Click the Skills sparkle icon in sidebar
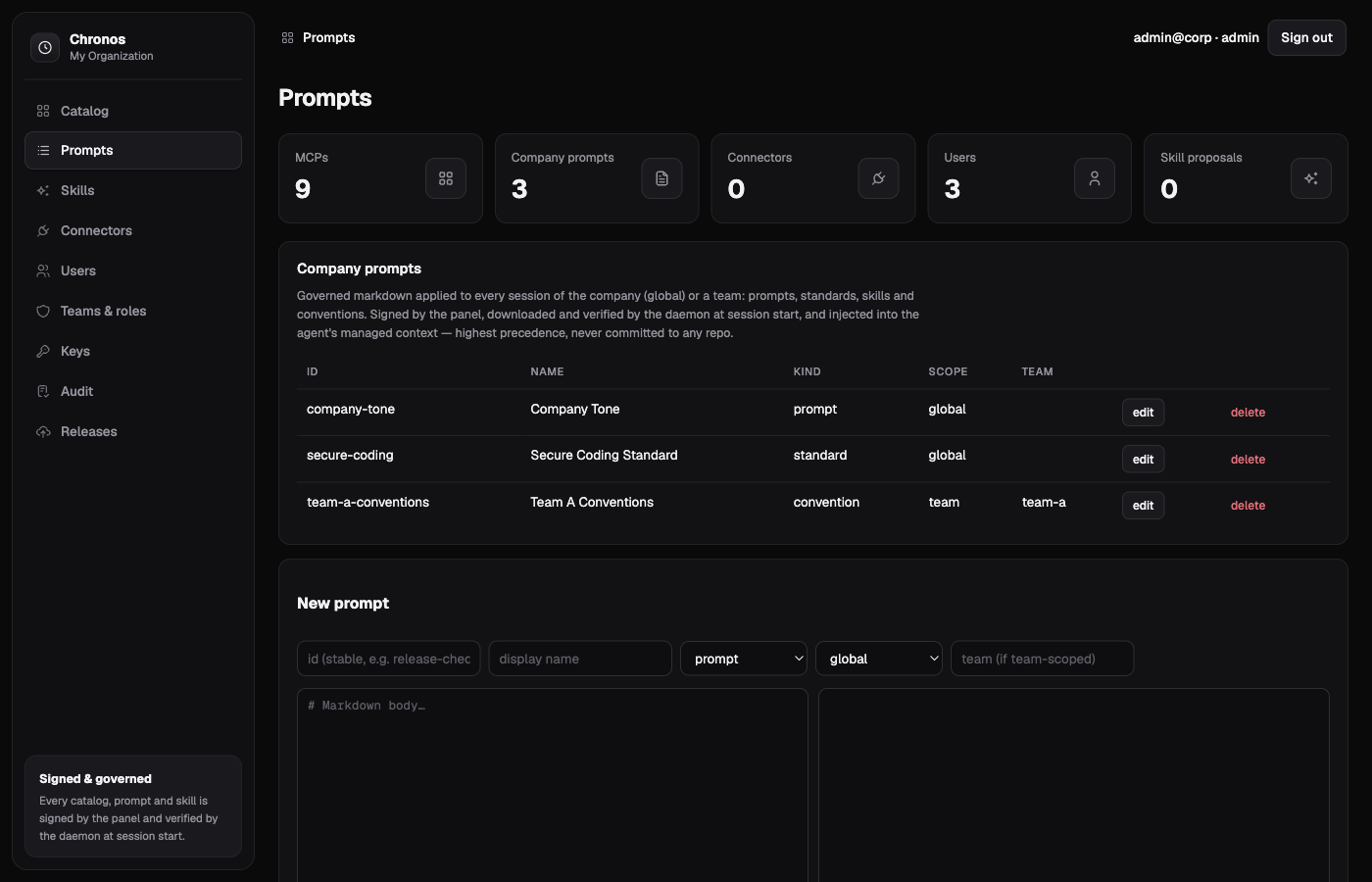The height and width of the screenshot is (882, 1372). [43, 190]
